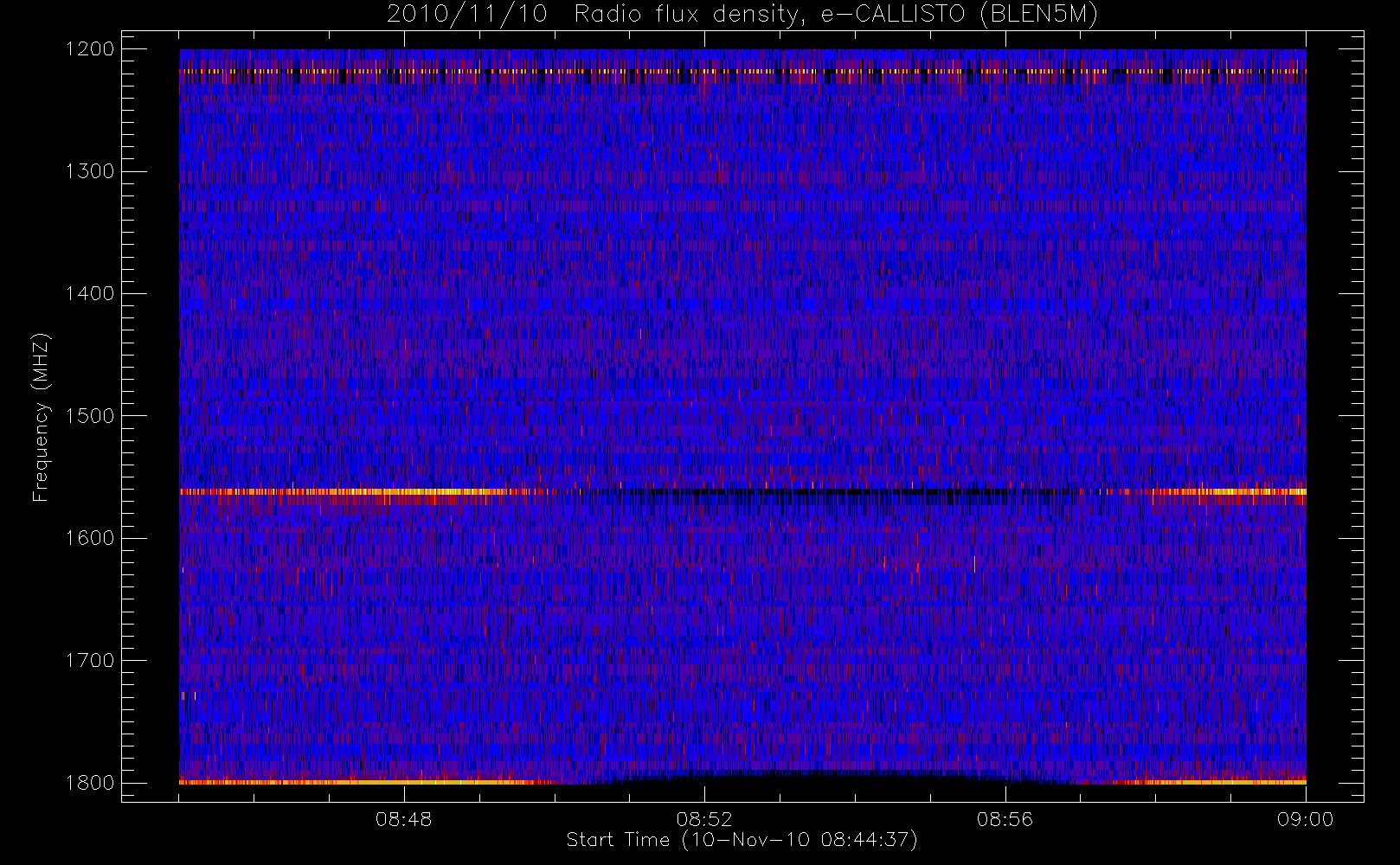Click the 09:00 time axis label
Viewport: 1400px width, 865px height.
1306,819
